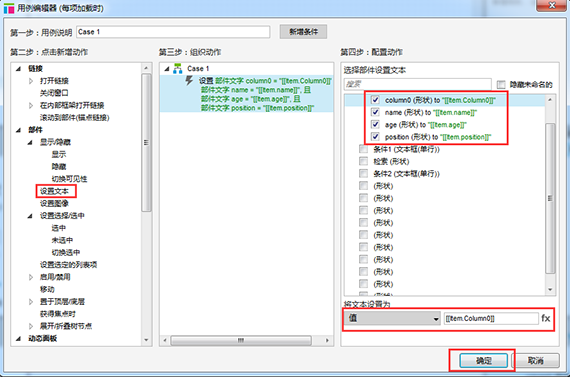The width and height of the screenshot is (570, 377).
Task: Collapse the 动态面板 tree group
Action: 18,338
